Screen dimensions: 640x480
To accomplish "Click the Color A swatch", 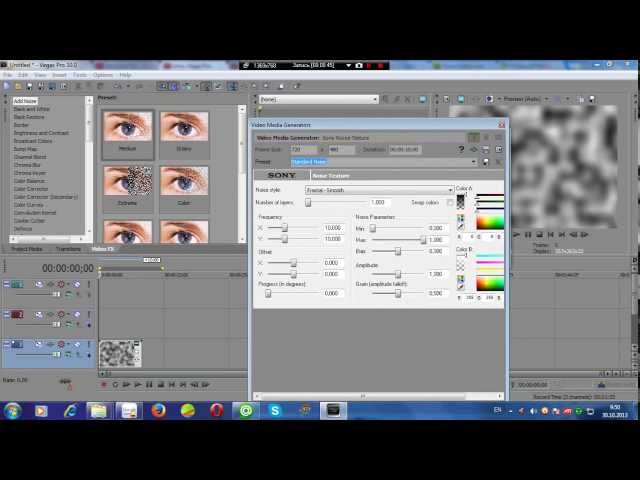I will 460,202.
